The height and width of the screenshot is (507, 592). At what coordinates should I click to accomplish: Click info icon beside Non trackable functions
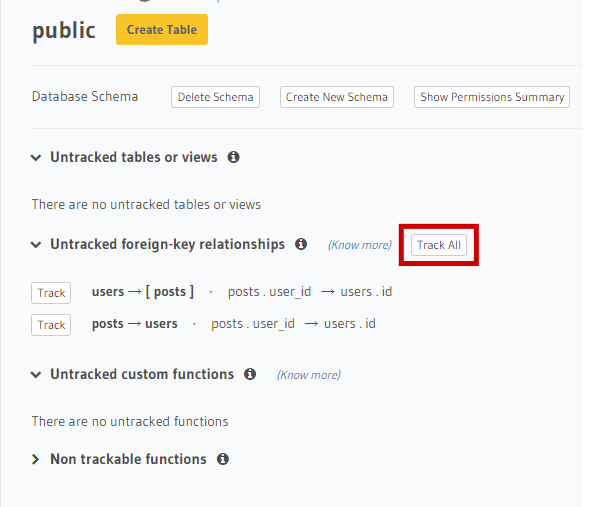click(x=223, y=459)
